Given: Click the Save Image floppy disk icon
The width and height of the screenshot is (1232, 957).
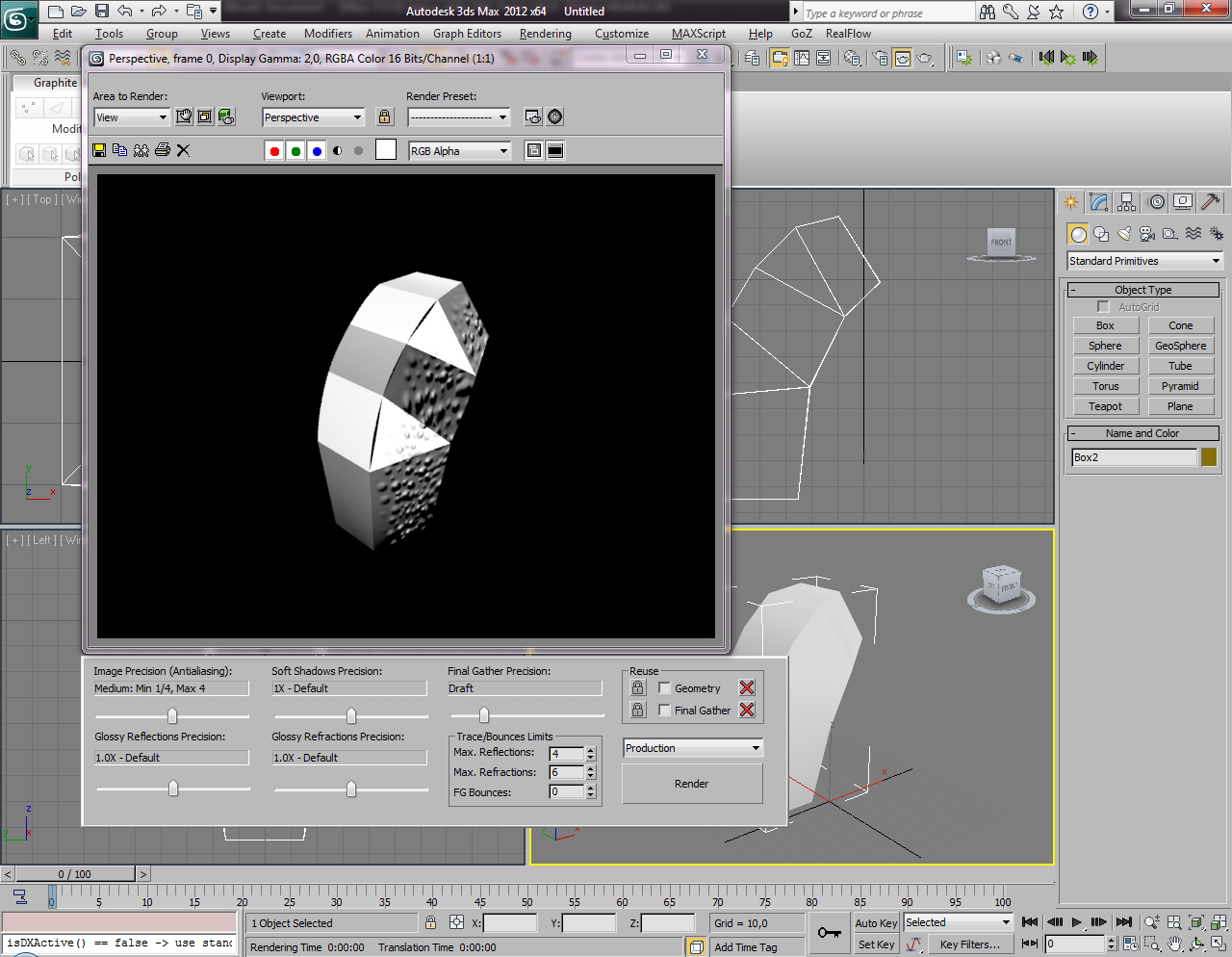Looking at the screenshot, I should pos(99,150).
